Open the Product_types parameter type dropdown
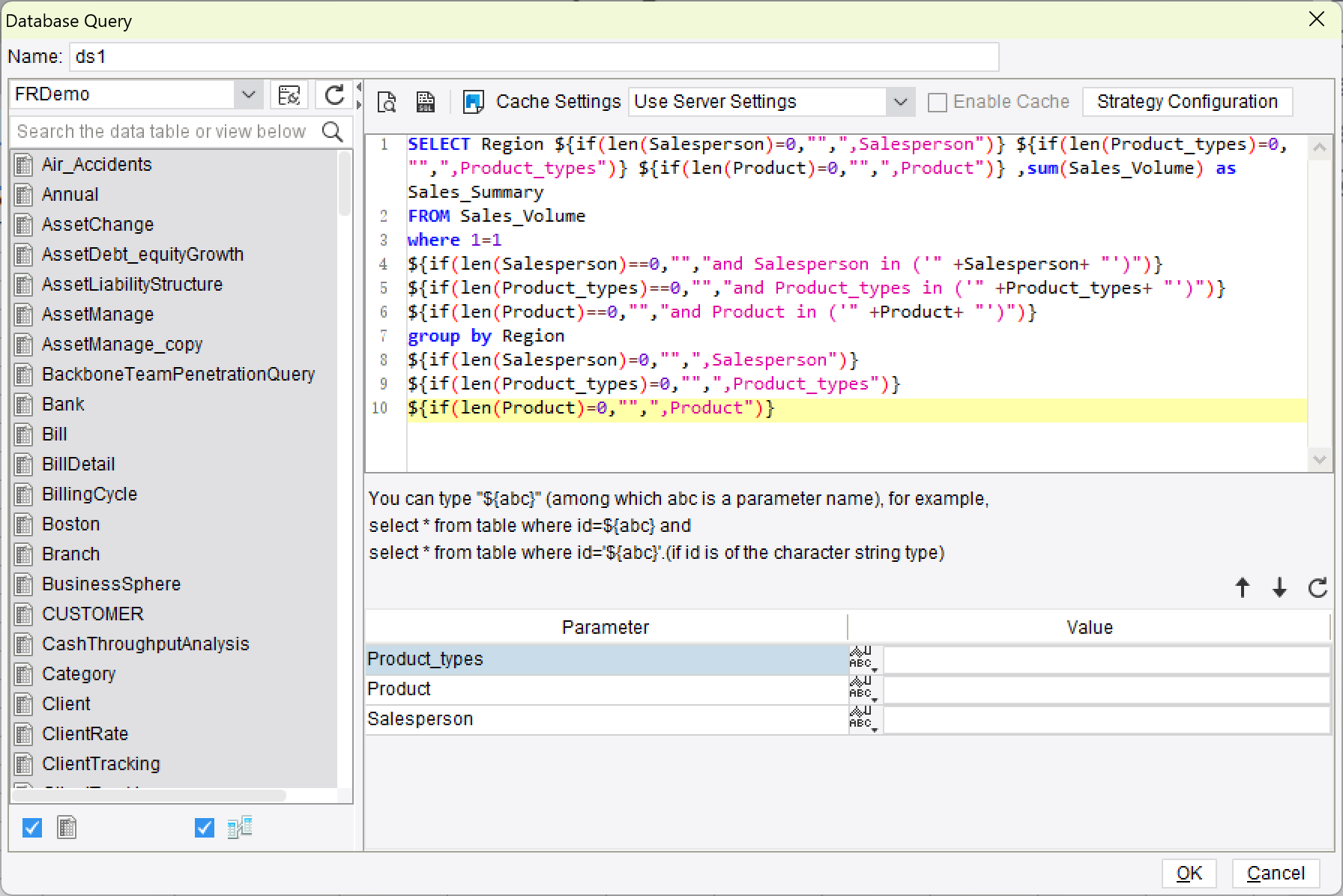This screenshot has height=896, width=1343. click(x=863, y=659)
